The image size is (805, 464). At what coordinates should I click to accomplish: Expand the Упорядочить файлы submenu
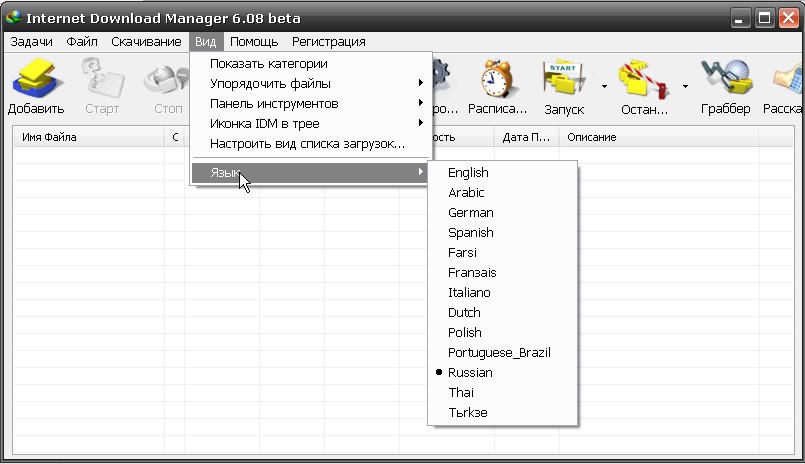coord(311,83)
